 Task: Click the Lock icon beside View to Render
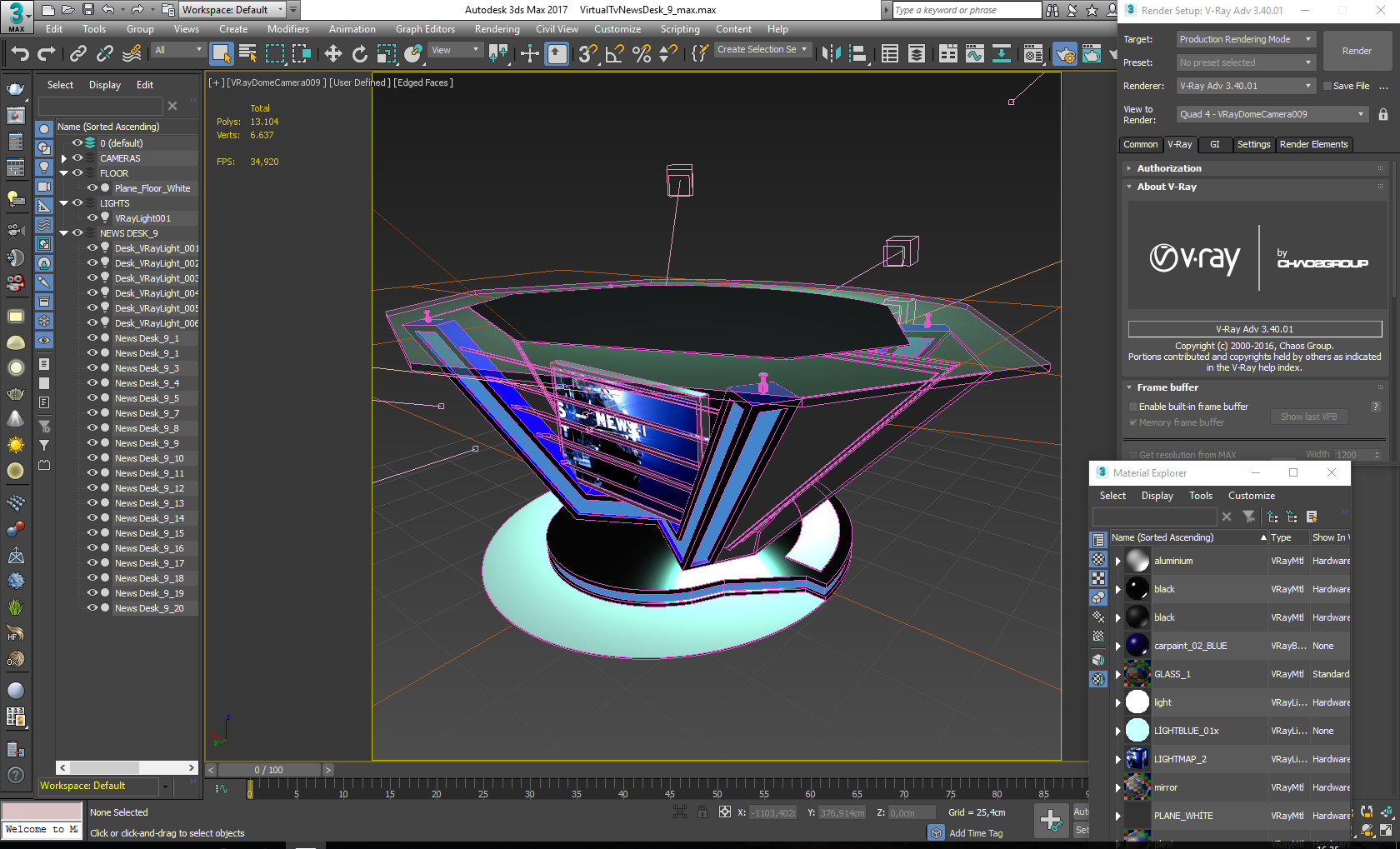click(x=1383, y=114)
